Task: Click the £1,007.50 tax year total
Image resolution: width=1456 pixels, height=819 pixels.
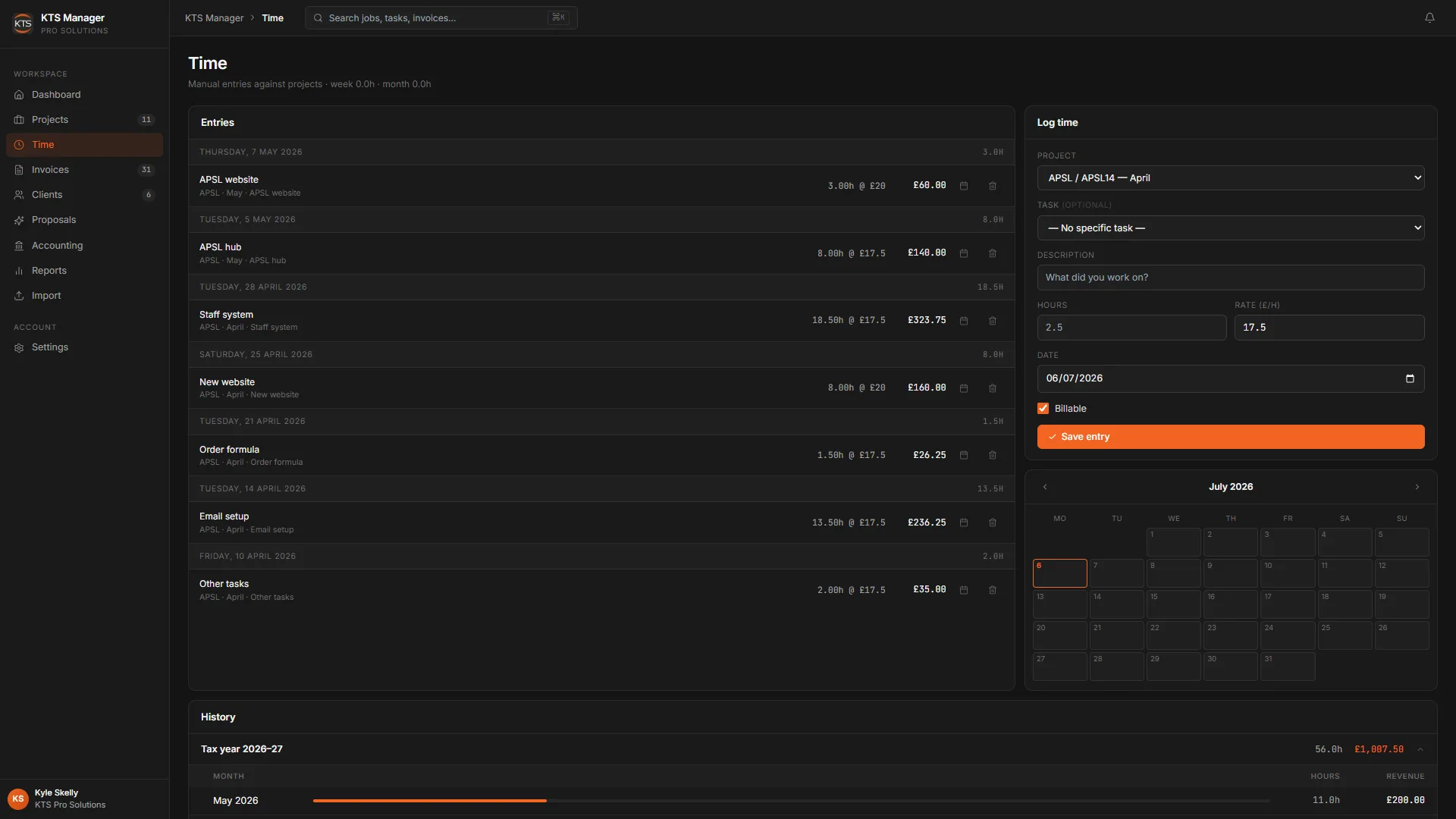Action: click(1379, 749)
